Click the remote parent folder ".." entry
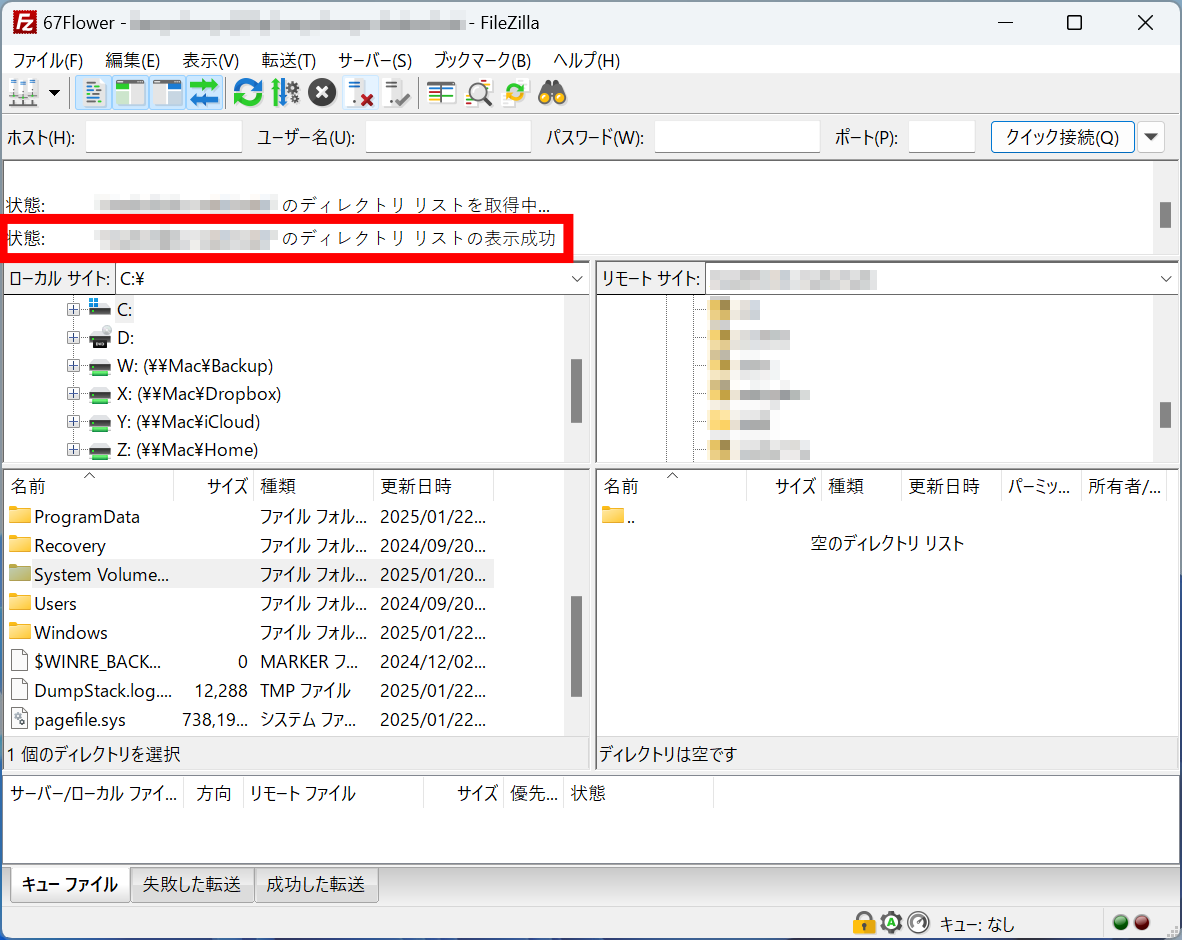 [x=619, y=517]
